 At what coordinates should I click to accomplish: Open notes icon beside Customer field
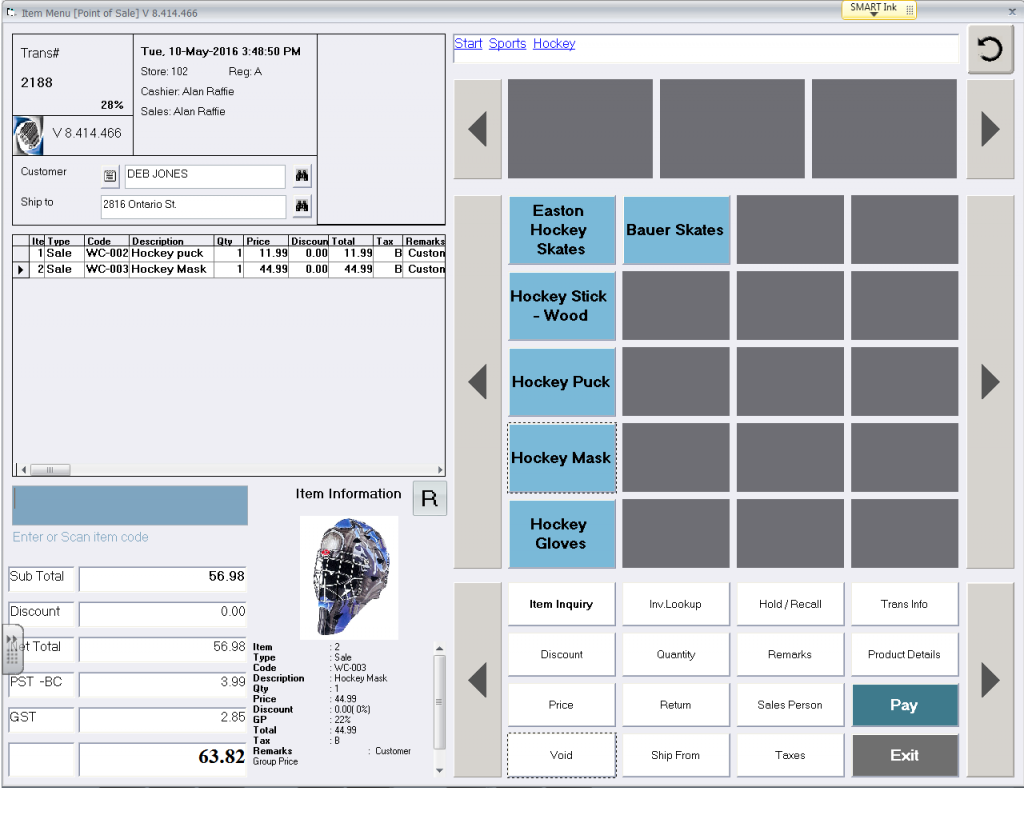click(x=109, y=175)
